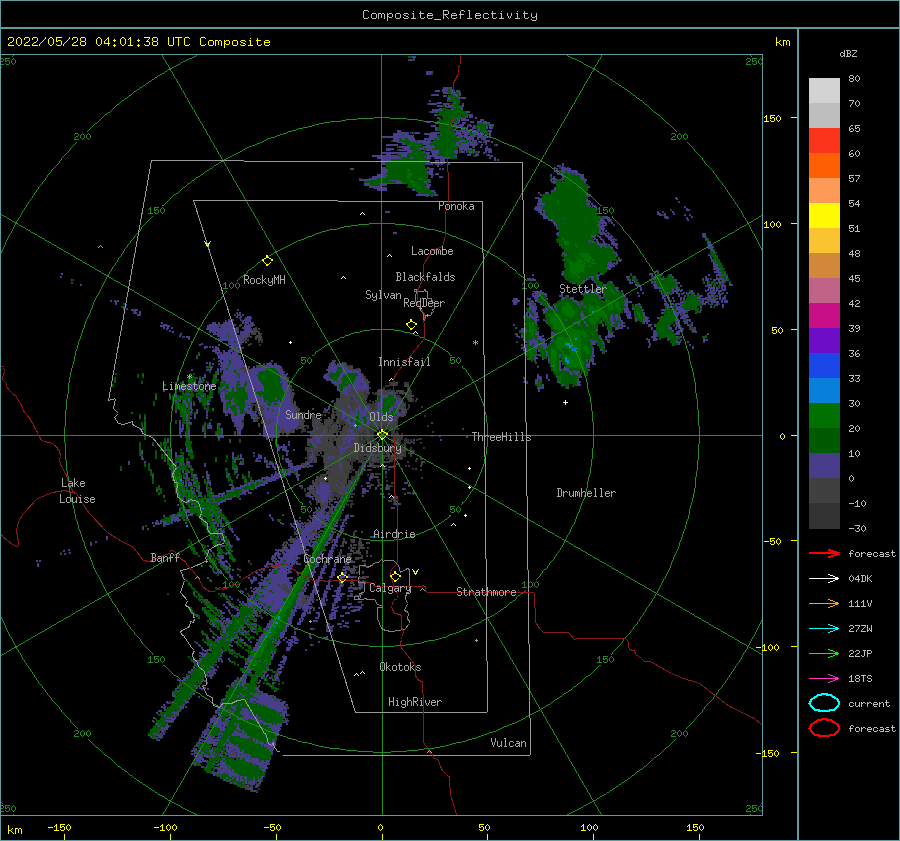Pick the light gray 80 dBZ swatch
Viewport: 900px width, 841px height.
pyautogui.click(x=824, y=91)
